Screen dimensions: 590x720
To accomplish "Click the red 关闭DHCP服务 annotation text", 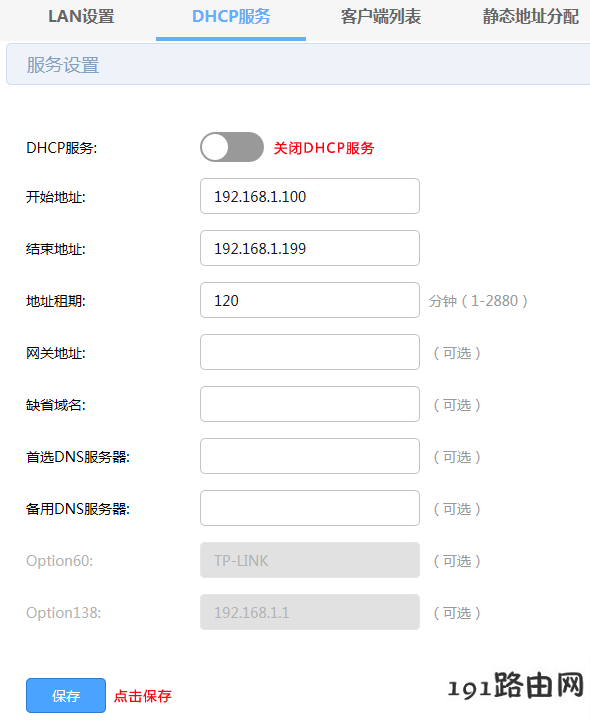I will click(x=324, y=148).
